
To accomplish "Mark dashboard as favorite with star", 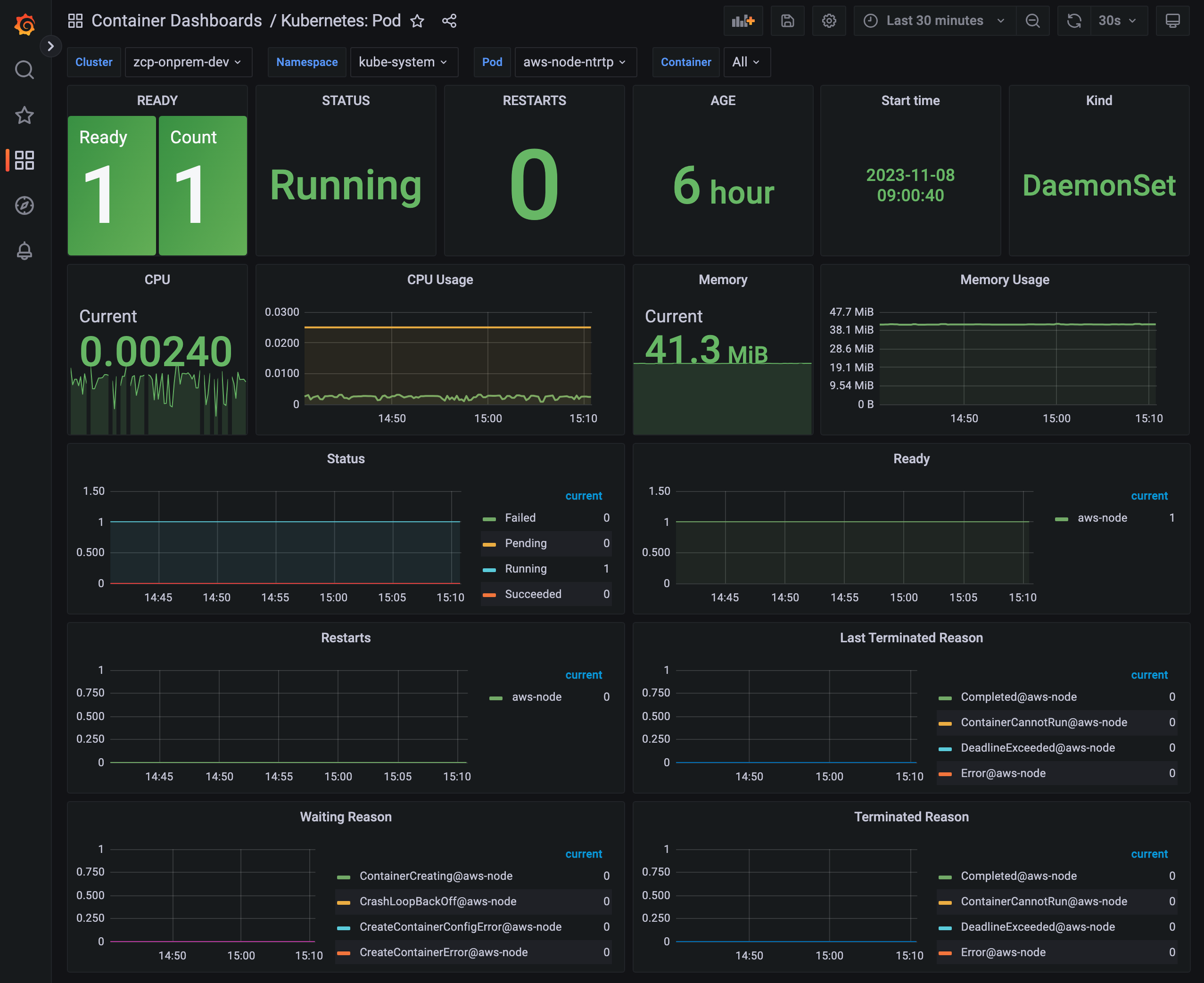I will [x=417, y=21].
